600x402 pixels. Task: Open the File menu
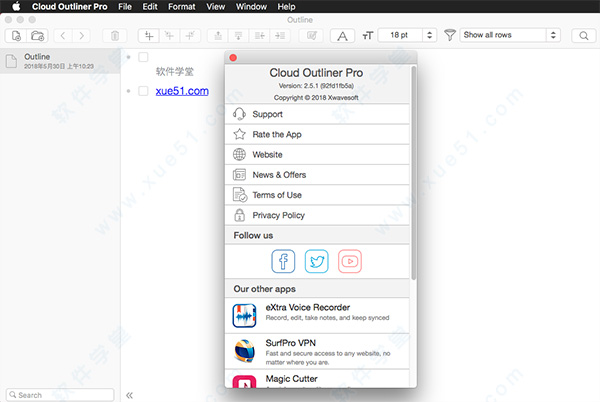[x=125, y=7]
